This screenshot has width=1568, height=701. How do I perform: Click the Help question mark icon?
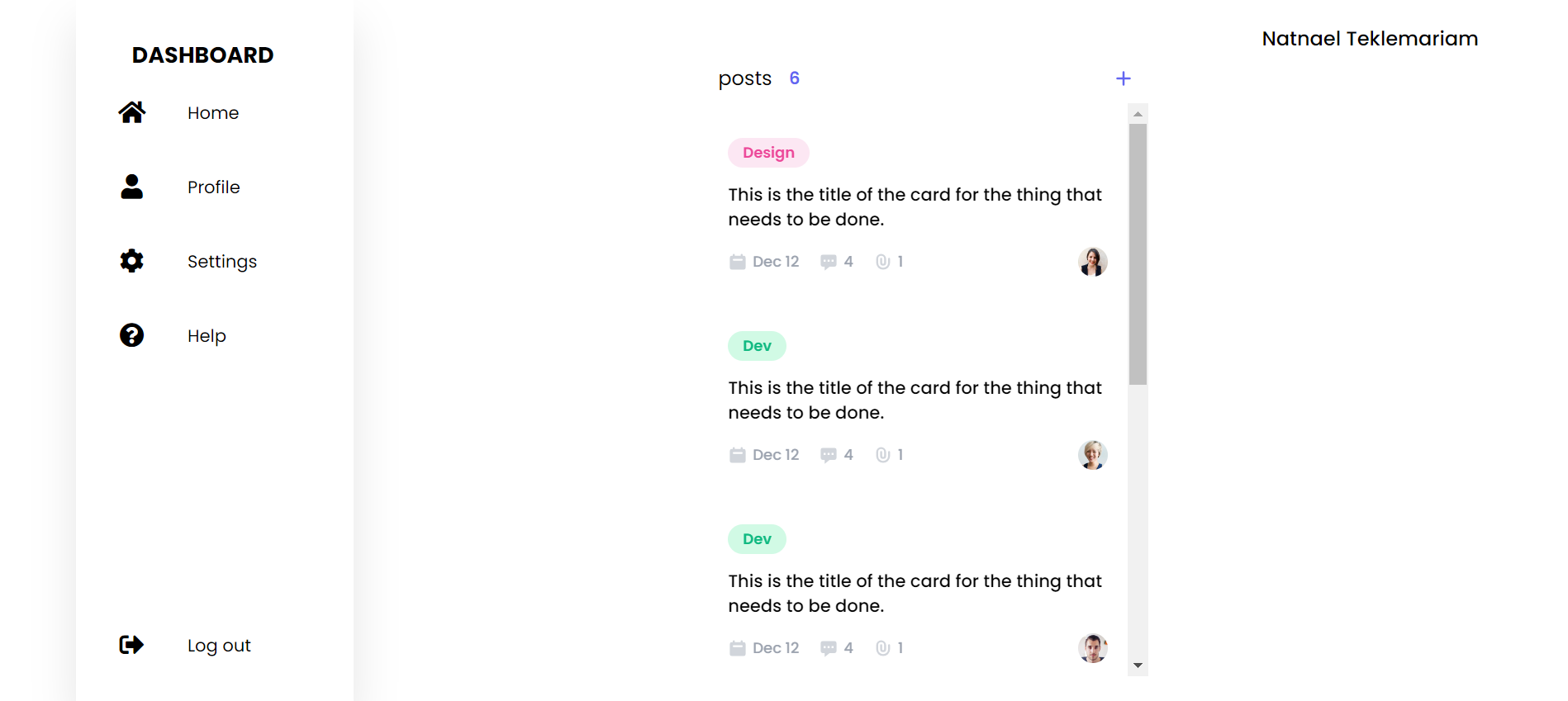132,335
